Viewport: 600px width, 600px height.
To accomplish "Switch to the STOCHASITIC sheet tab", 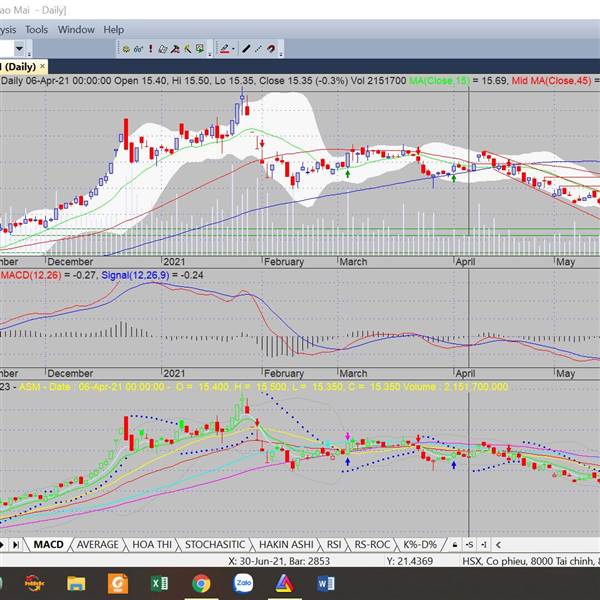I will click(x=215, y=545).
